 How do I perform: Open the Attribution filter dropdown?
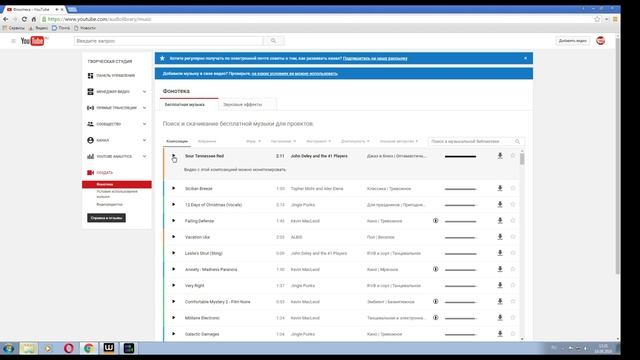click(x=399, y=141)
